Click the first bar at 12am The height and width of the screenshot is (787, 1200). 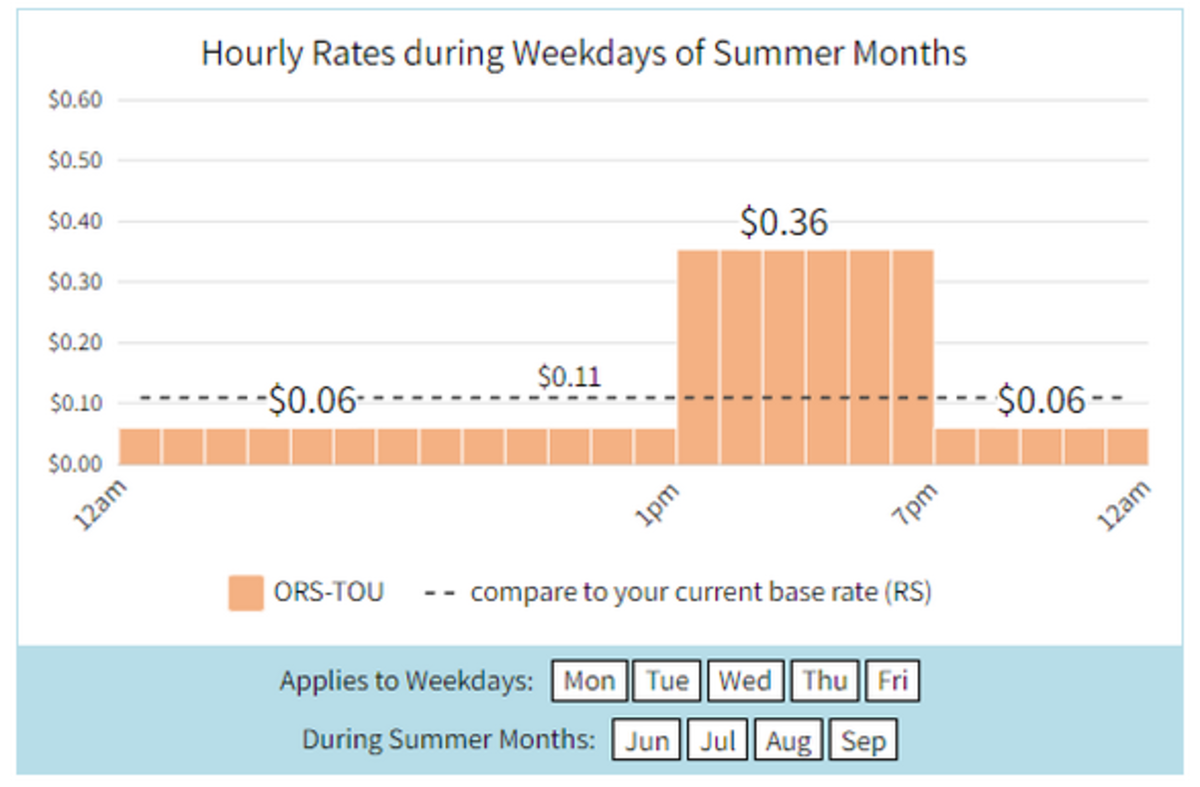pos(139,447)
